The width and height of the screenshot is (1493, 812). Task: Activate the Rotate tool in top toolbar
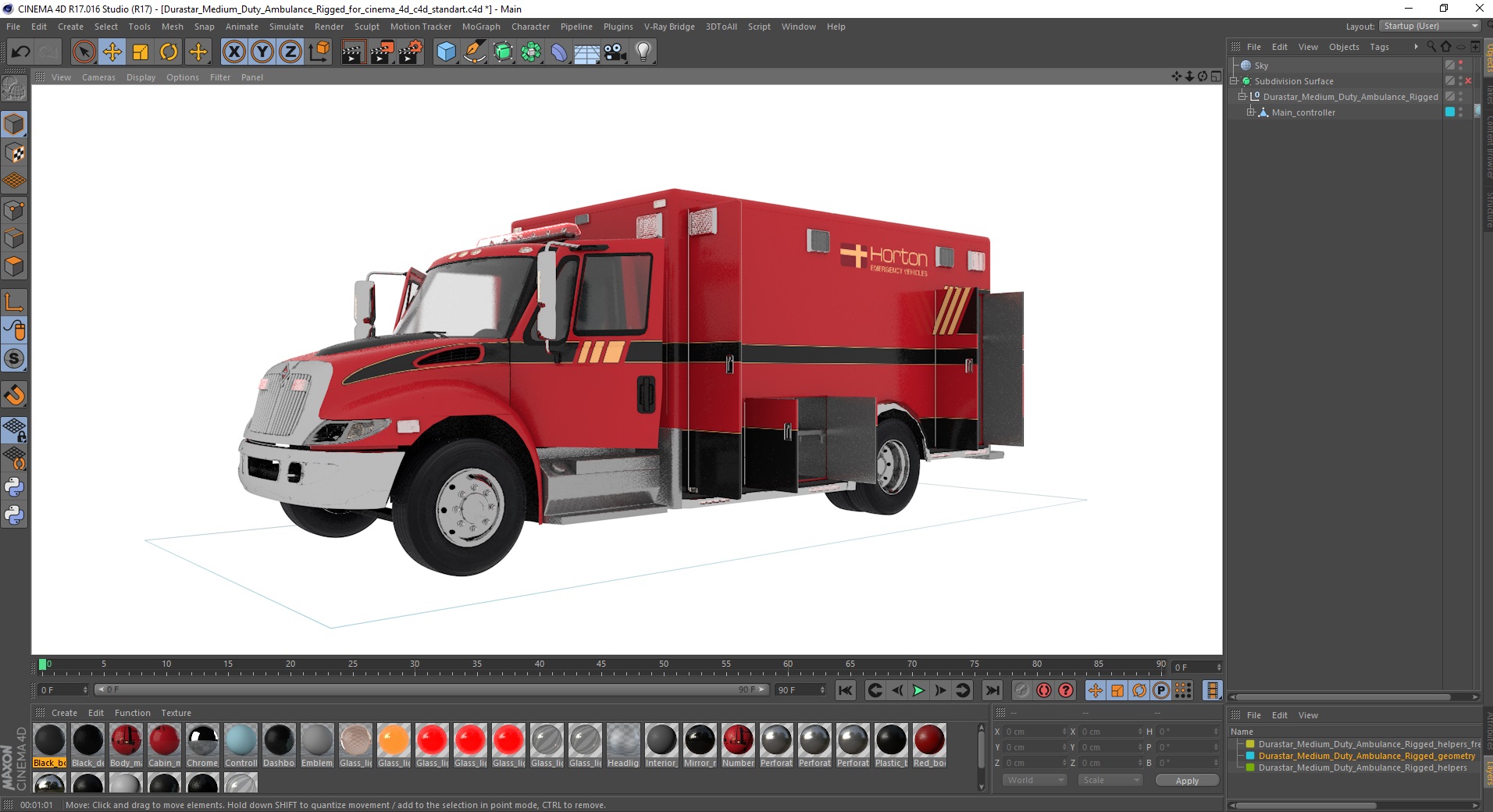click(x=169, y=52)
